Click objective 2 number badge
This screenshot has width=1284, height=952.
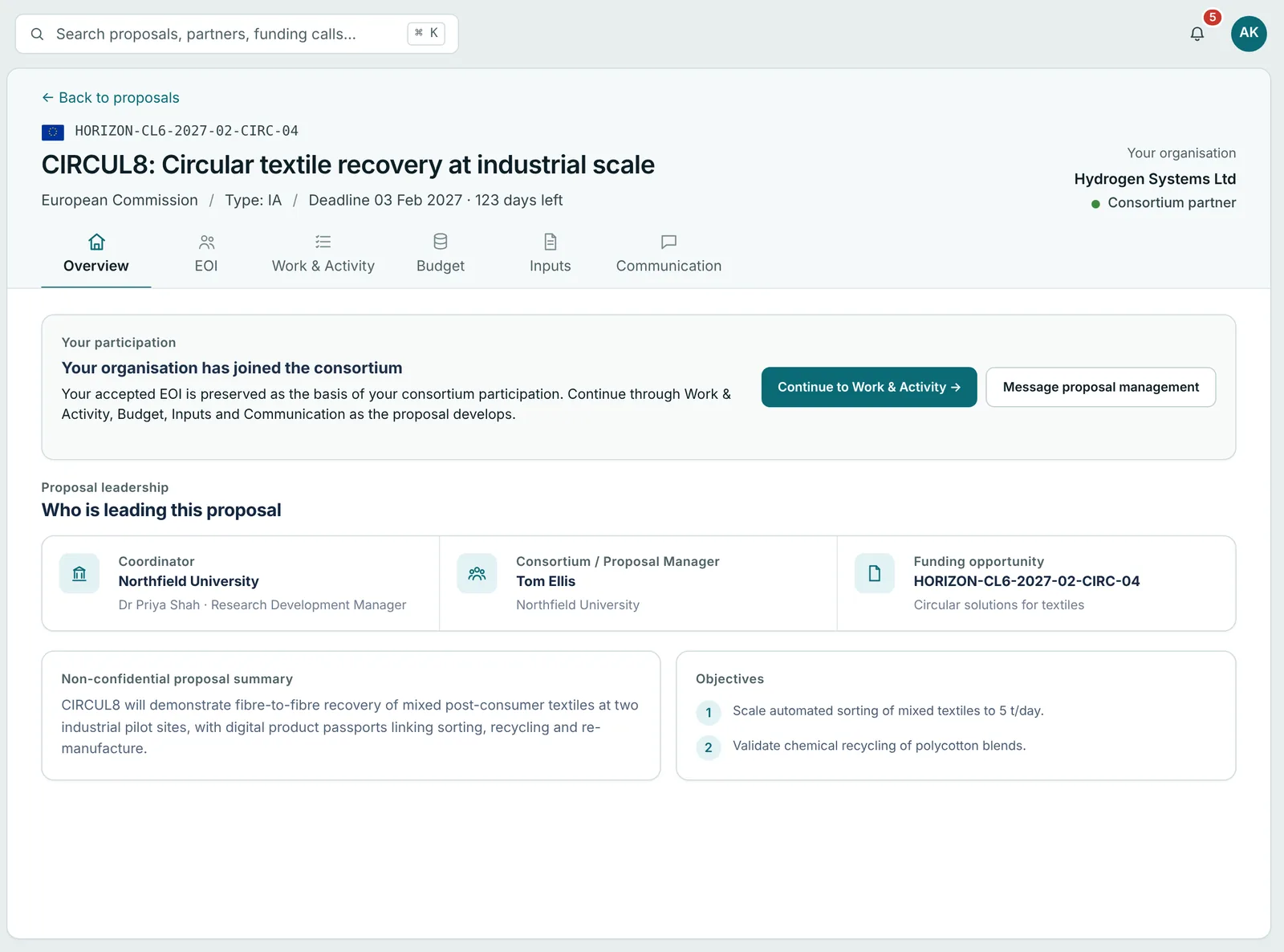pos(709,747)
